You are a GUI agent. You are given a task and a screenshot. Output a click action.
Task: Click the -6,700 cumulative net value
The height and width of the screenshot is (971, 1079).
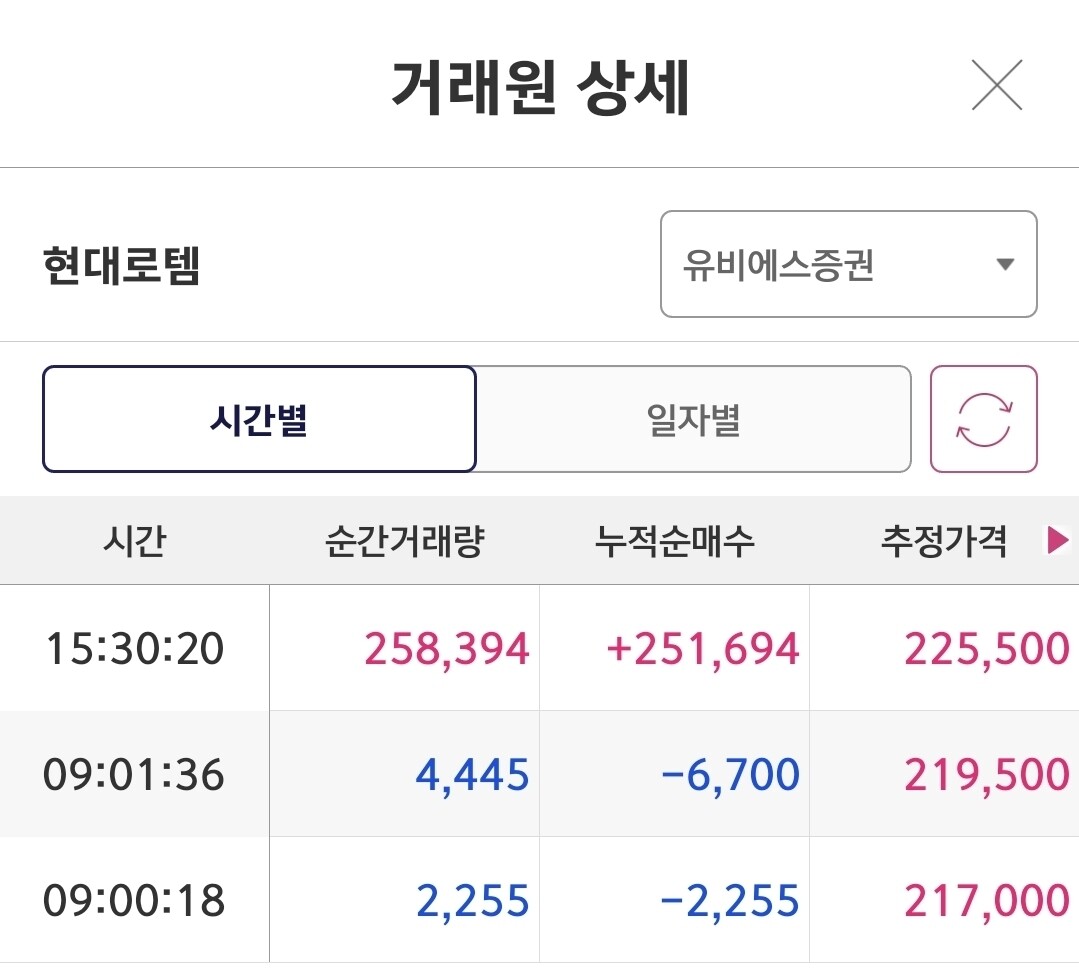click(x=731, y=775)
